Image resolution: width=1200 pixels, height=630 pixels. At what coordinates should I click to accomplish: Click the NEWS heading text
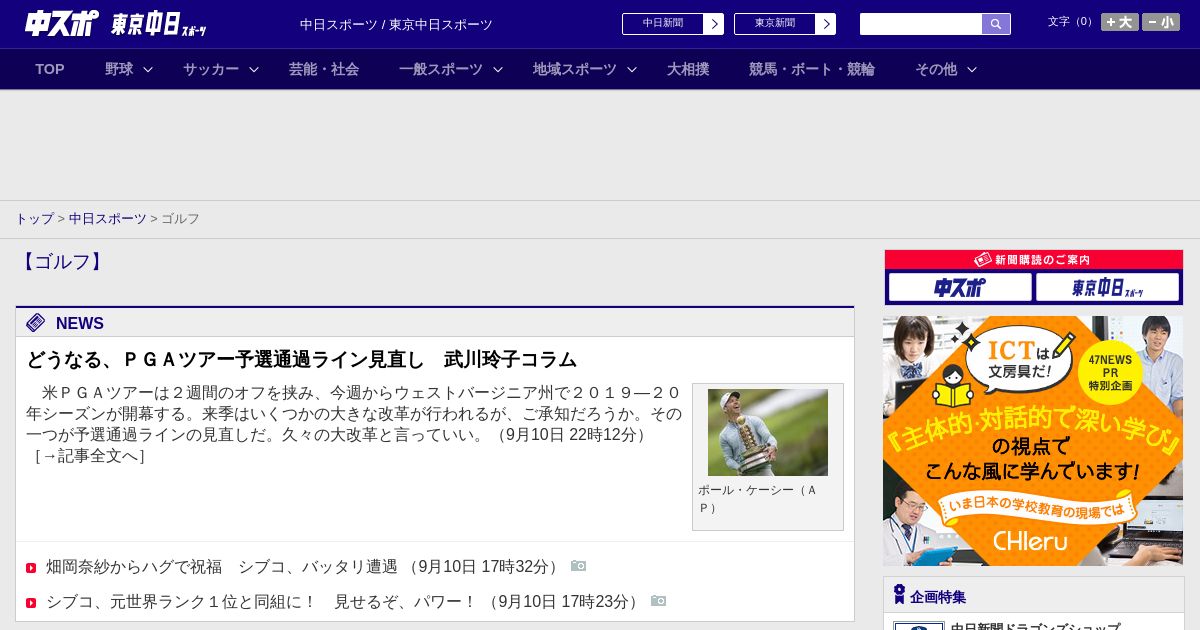[x=80, y=323]
